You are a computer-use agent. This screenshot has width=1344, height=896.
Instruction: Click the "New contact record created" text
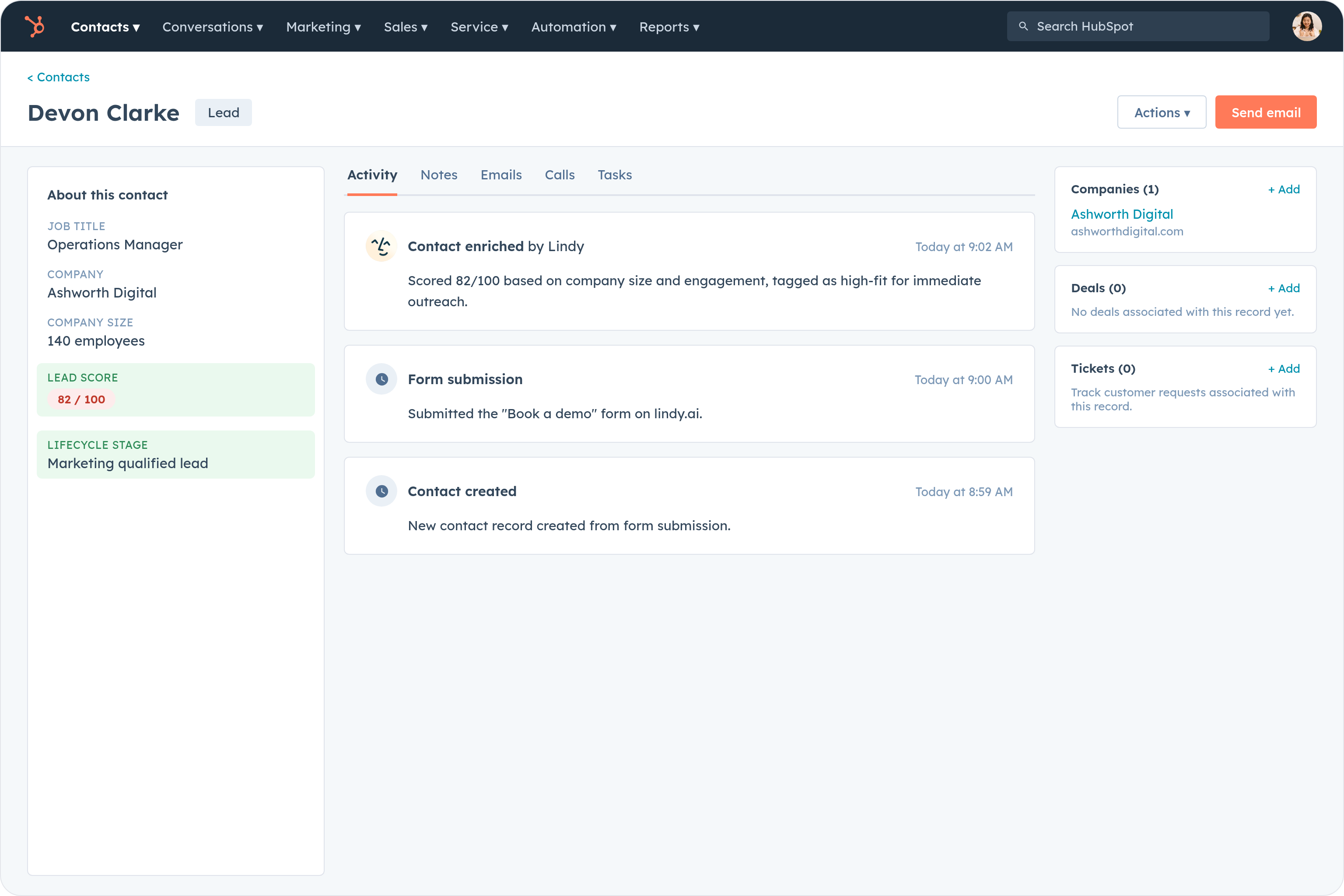pyautogui.click(x=569, y=526)
